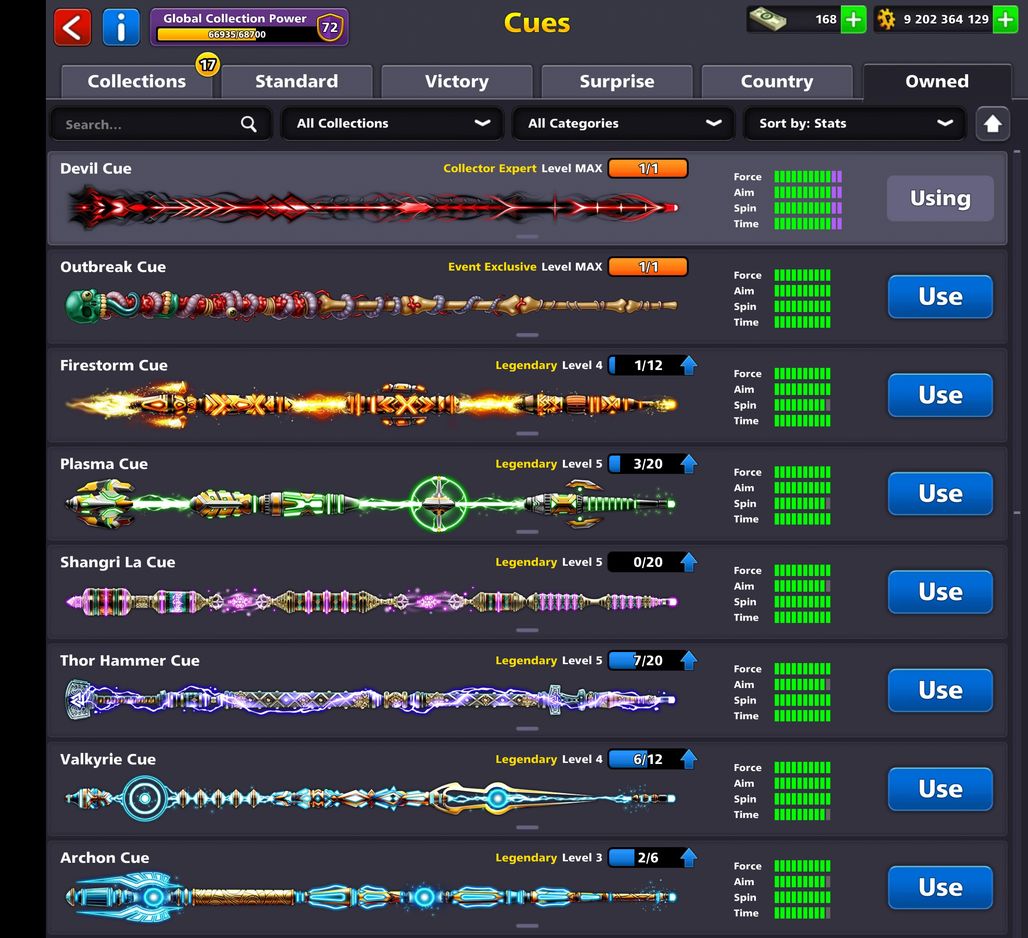The width and height of the screenshot is (1028, 938).
Task: Tap the gold coin icon
Action: point(886,20)
